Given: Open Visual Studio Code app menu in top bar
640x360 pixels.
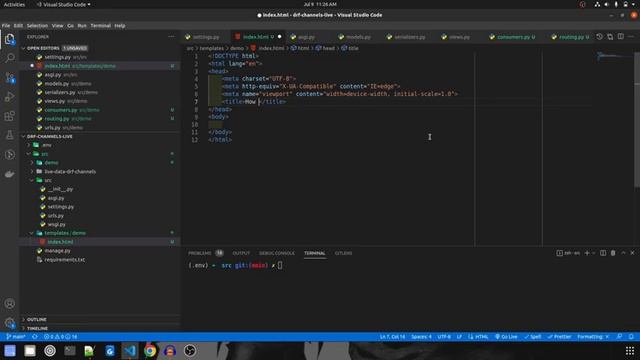Looking at the screenshot, I should click(64, 4).
